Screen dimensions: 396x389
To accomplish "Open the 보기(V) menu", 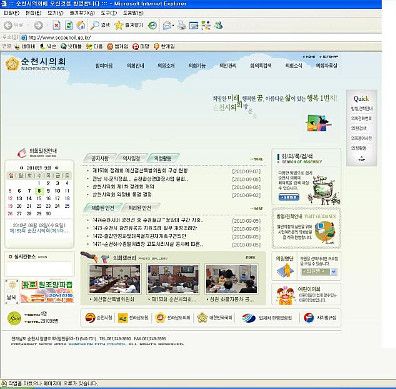I will coord(55,13).
